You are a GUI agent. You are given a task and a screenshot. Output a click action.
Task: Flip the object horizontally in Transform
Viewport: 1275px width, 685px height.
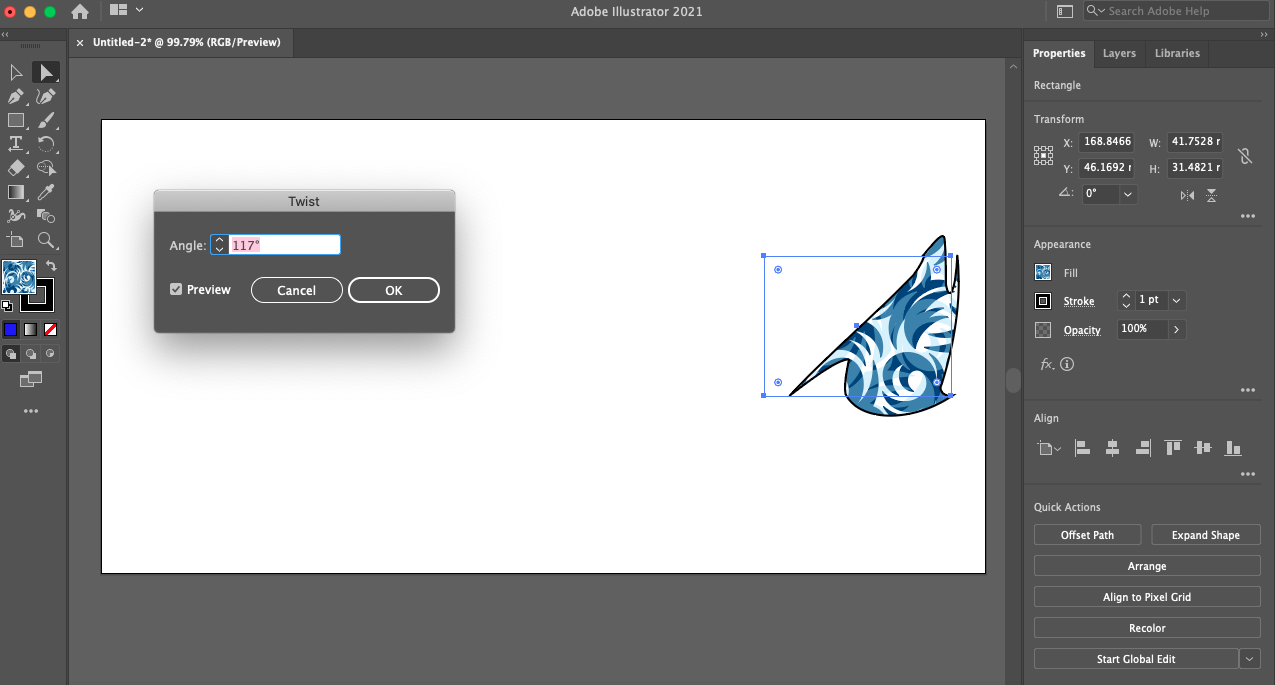[x=1187, y=195]
